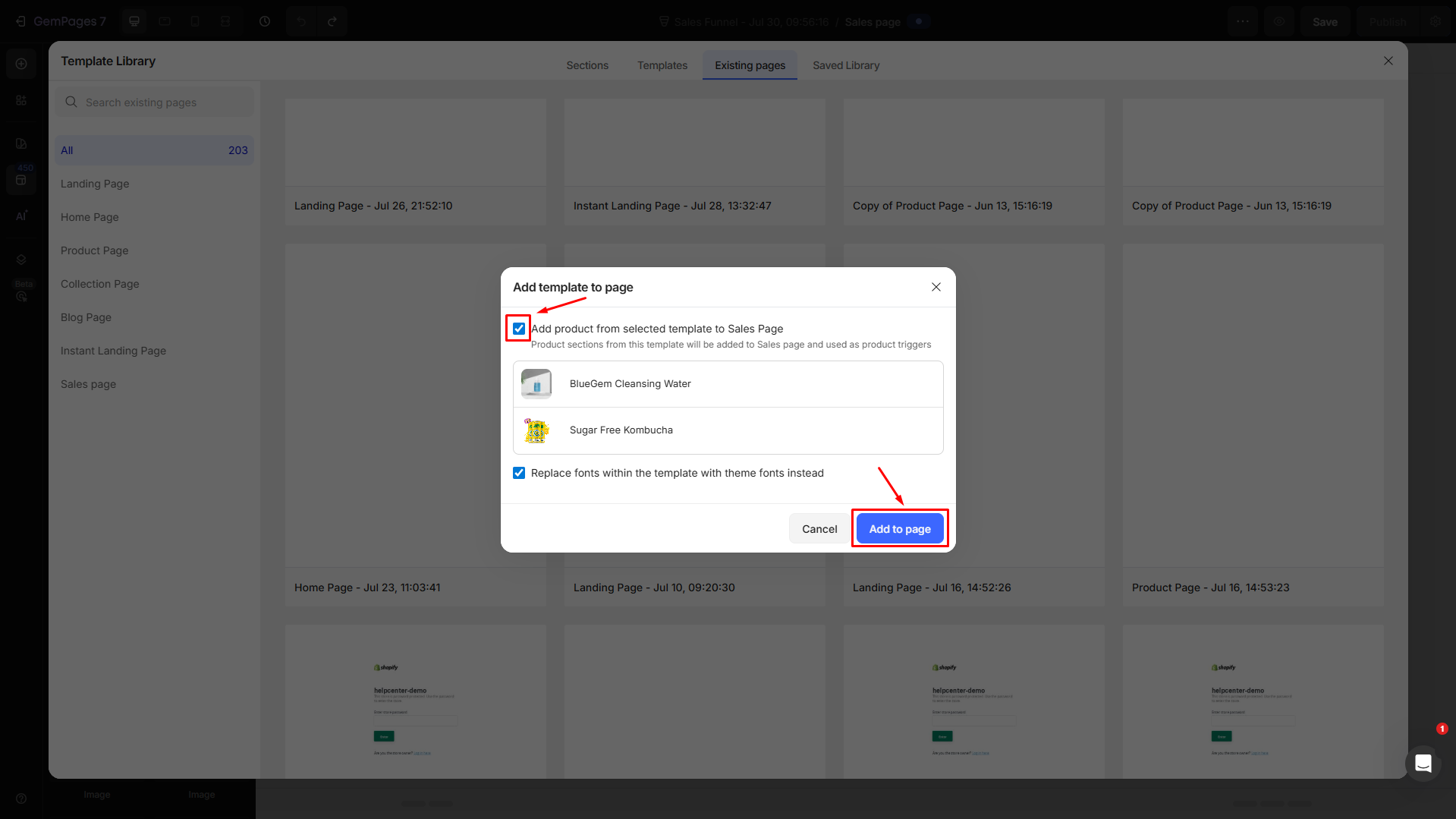This screenshot has height=819, width=1456.
Task: Click the BlueGem Cleansing Water product image
Action: 536,384
